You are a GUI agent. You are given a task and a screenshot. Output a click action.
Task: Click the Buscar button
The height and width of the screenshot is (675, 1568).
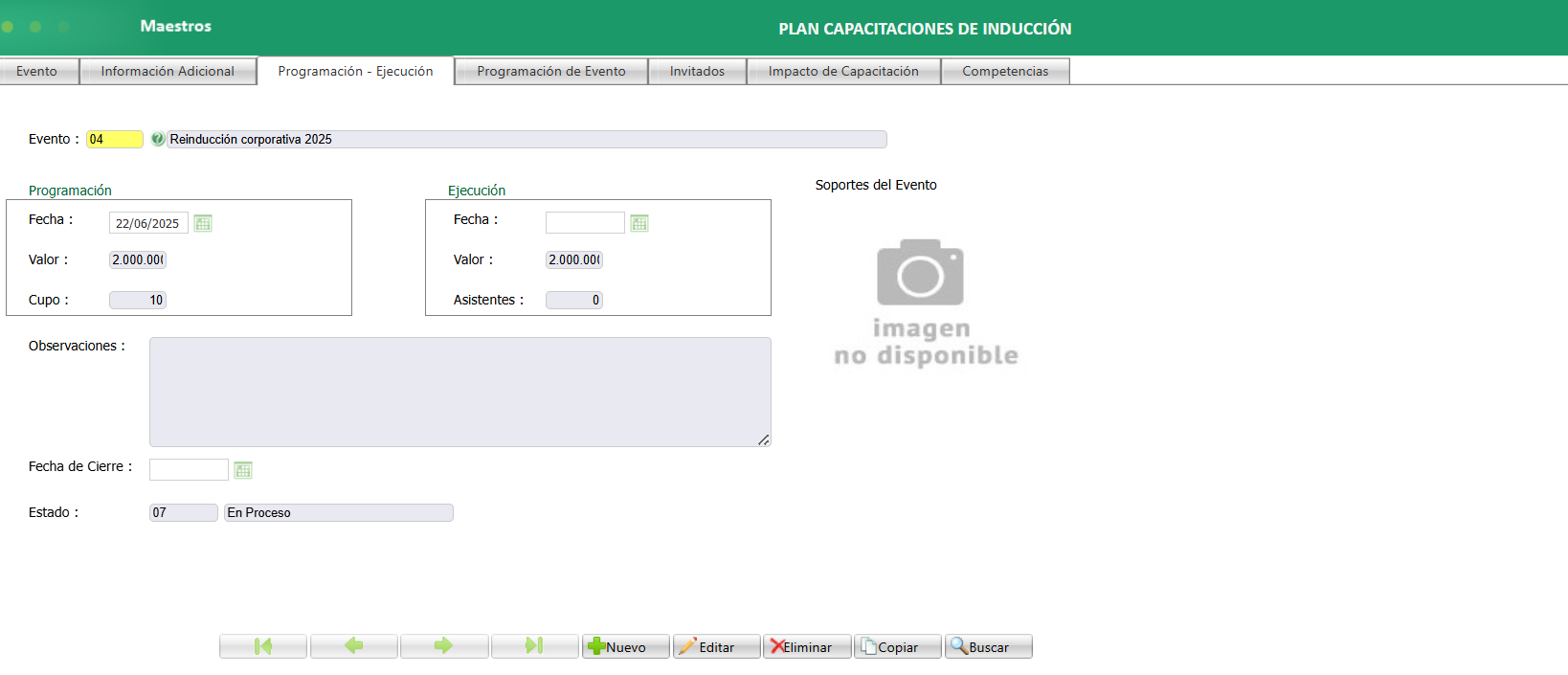pos(989,646)
